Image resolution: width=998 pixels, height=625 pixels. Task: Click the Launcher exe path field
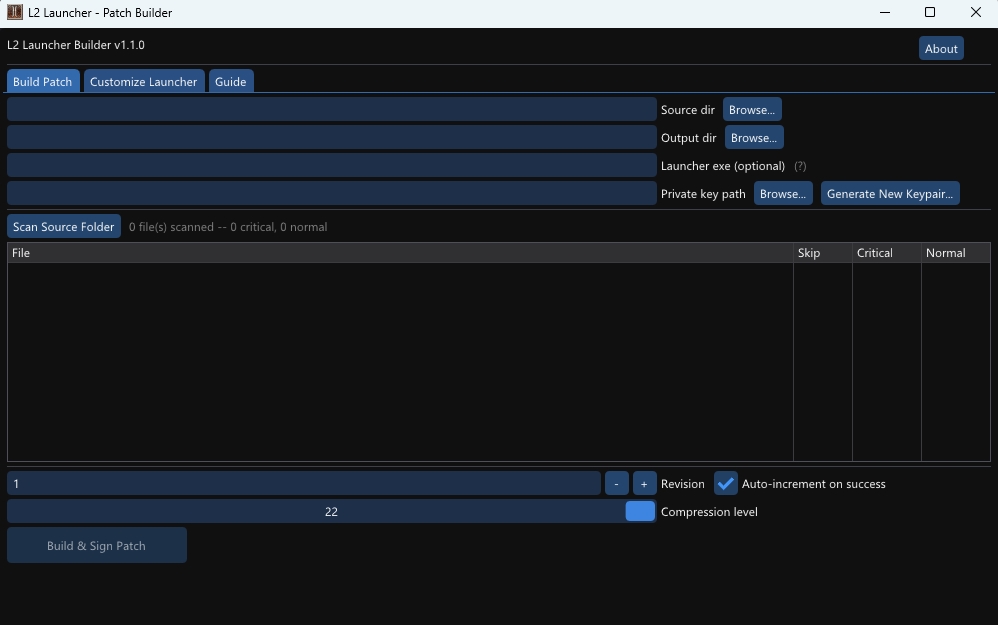tap(332, 165)
